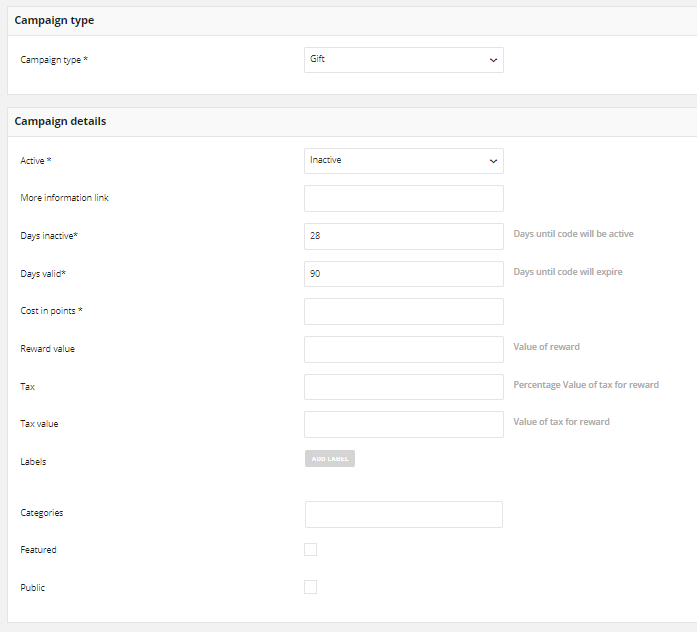
Task: Select the Tax percentage input box
Action: tap(404, 387)
